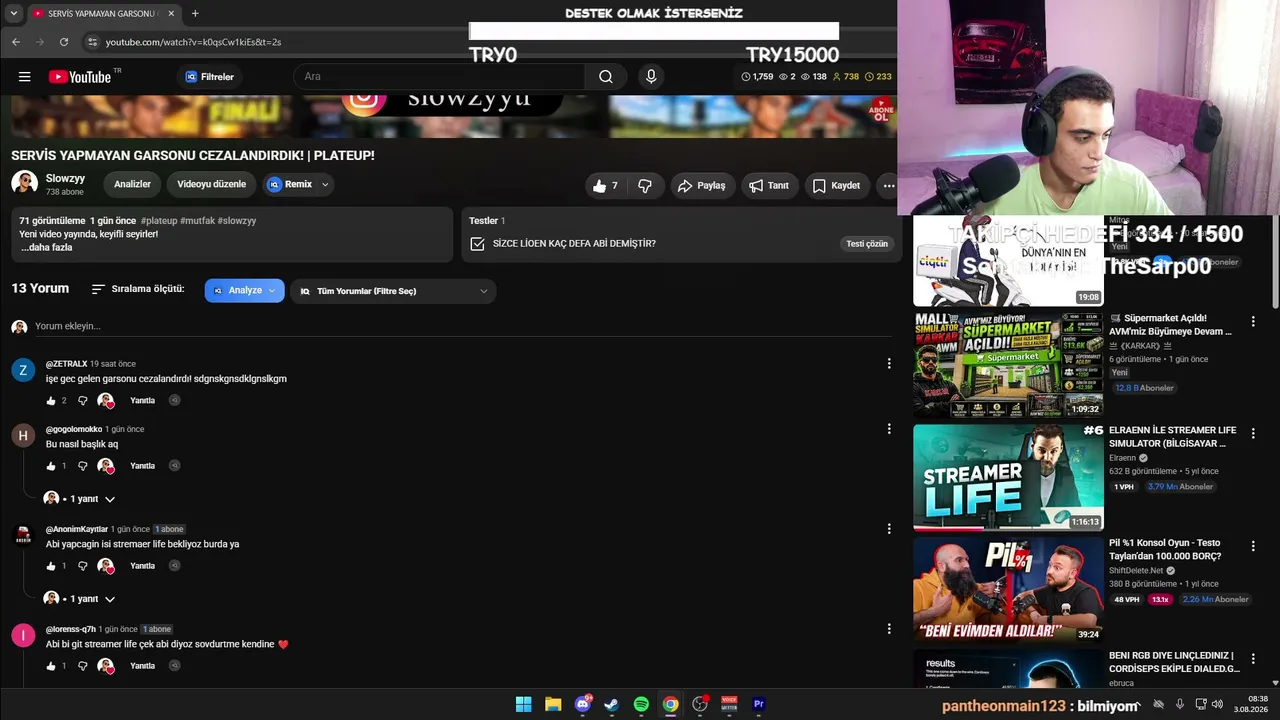Go back in Chrome browser
This screenshot has height=720, width=1280.
pyautogui.click(x=16, y=42)
